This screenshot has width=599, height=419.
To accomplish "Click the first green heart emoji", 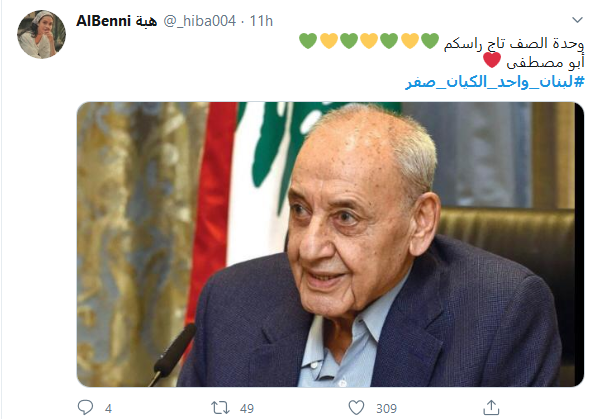I will [430, 41].
